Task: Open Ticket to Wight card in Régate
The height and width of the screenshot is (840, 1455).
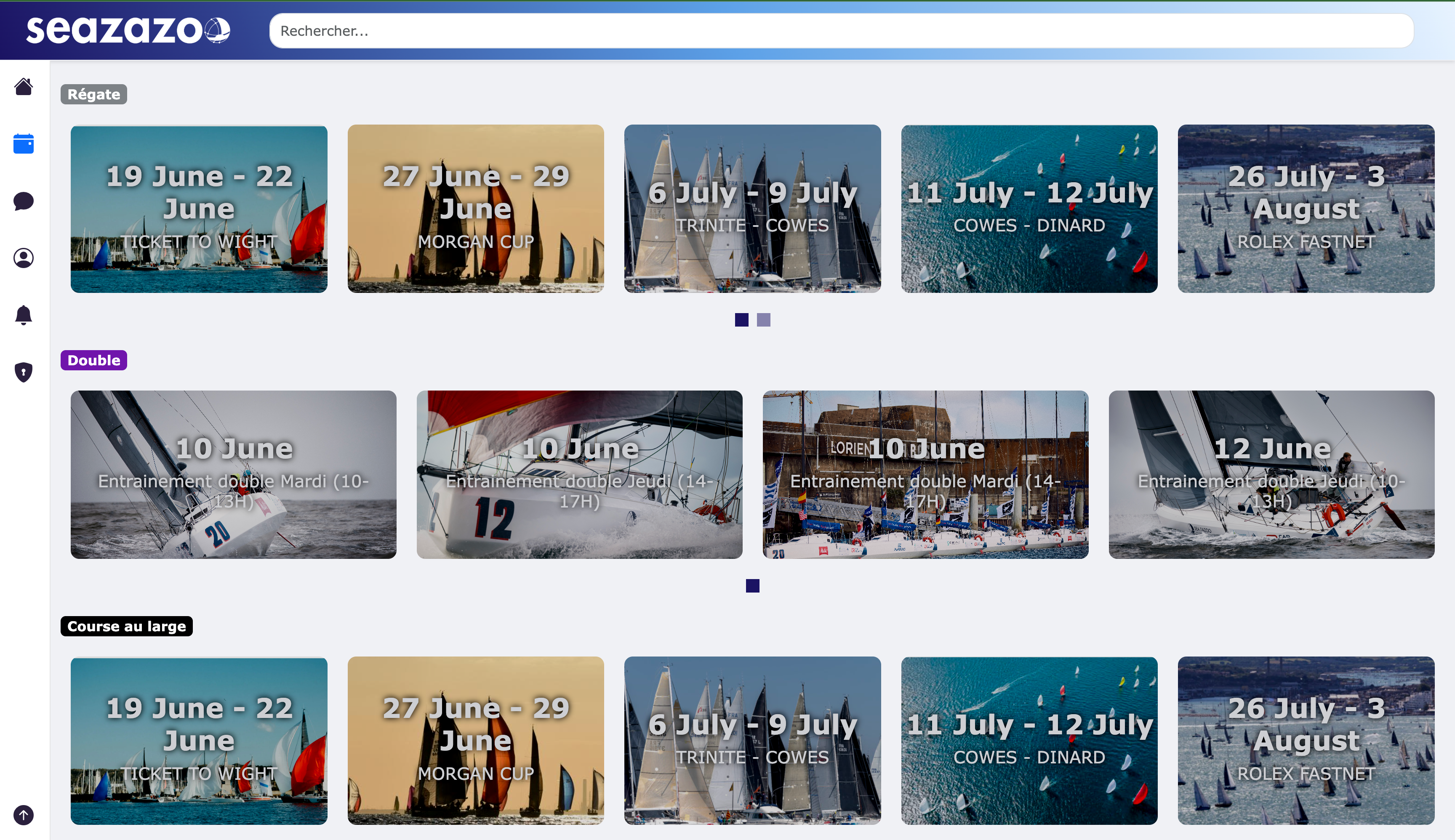Action: 199,209
